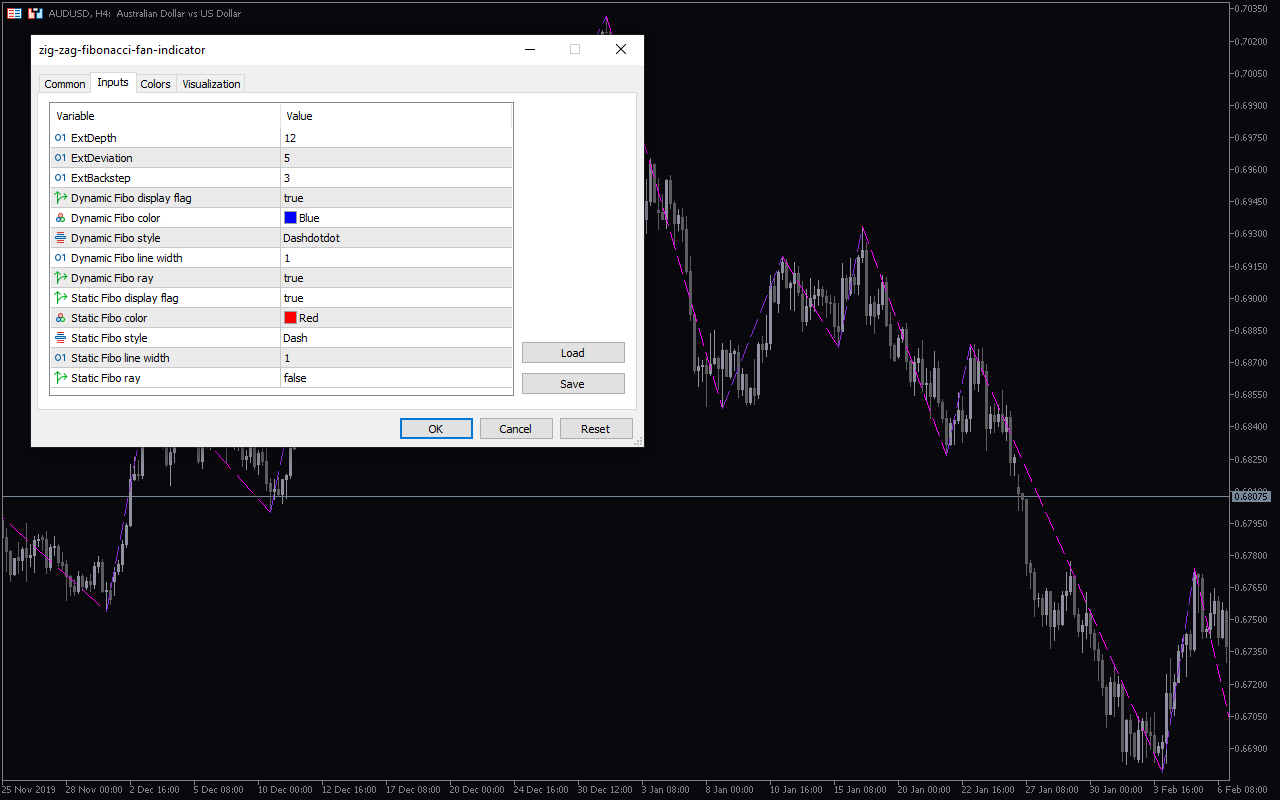Click the ExtDeviation integer type icon

point(60,158)
